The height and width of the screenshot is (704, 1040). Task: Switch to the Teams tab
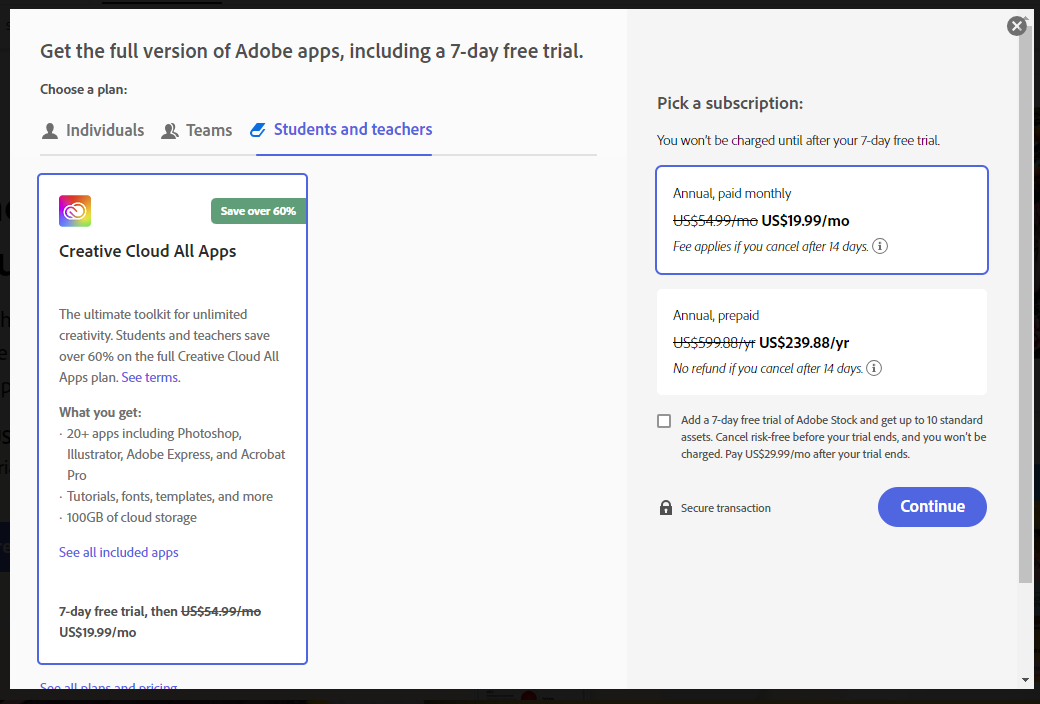(x=208, y=130)
